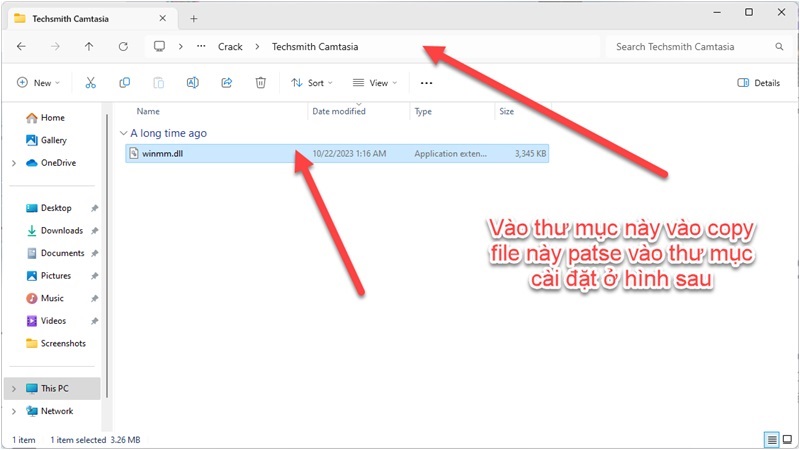The width and height of the screenshot is (800, 450).
Task: Open the Pictures quick access folder
Action: click(x=48, y=276)
